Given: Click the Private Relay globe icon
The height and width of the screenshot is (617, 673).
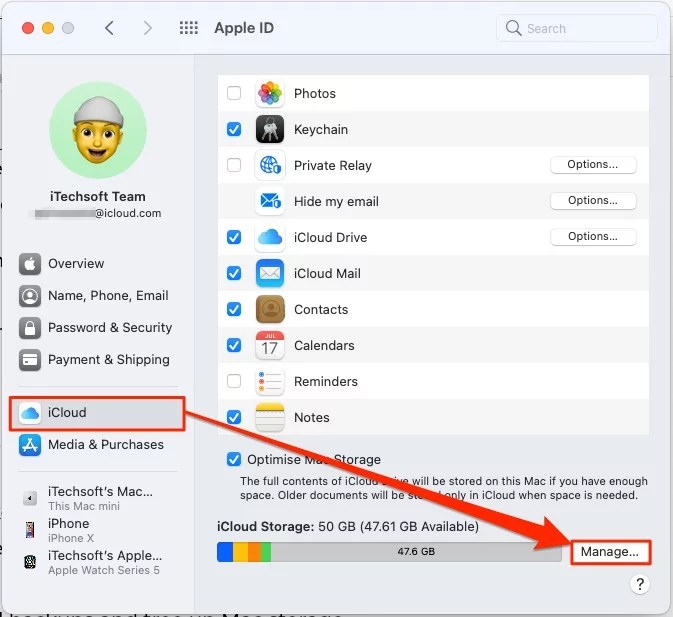Looking at the screenshot, I should coord(270,165).
